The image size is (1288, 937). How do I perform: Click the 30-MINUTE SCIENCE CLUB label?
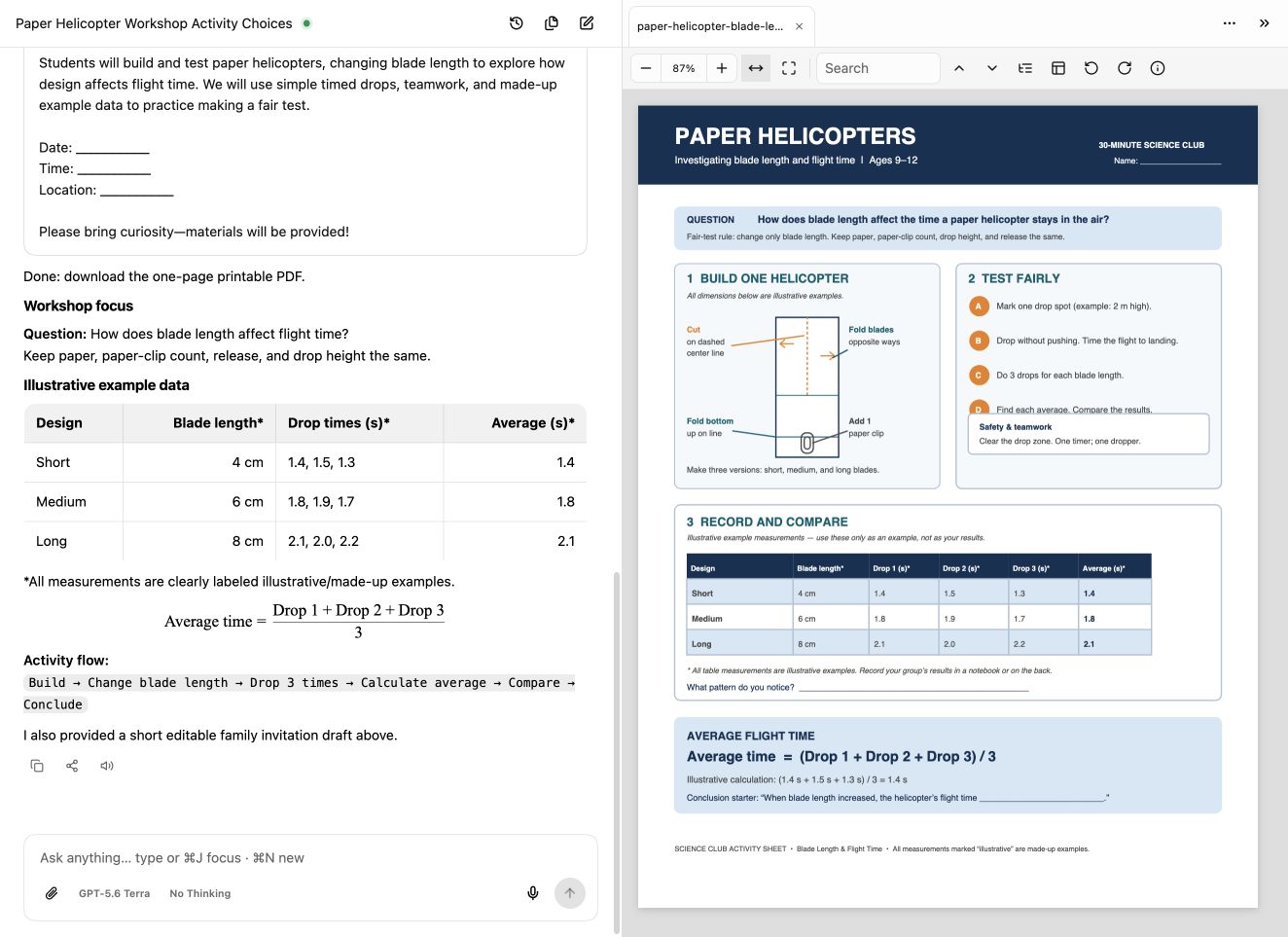[x=1151, y=145]
